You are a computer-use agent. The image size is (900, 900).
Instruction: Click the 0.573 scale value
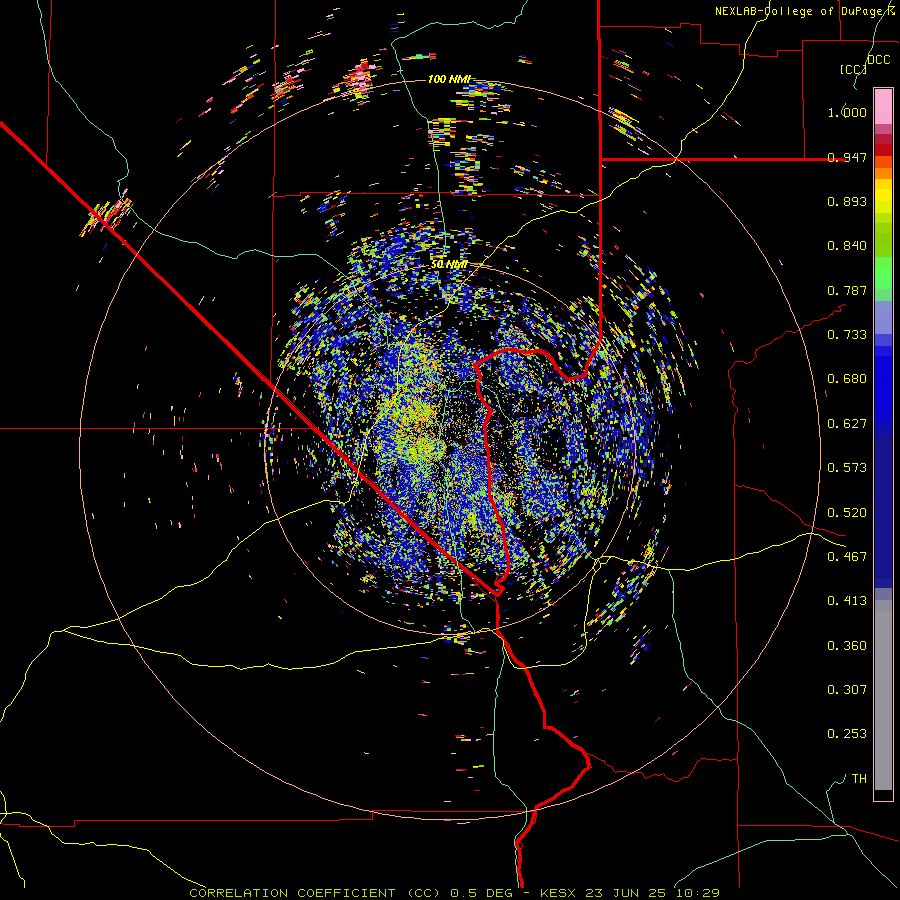point(847,468)
